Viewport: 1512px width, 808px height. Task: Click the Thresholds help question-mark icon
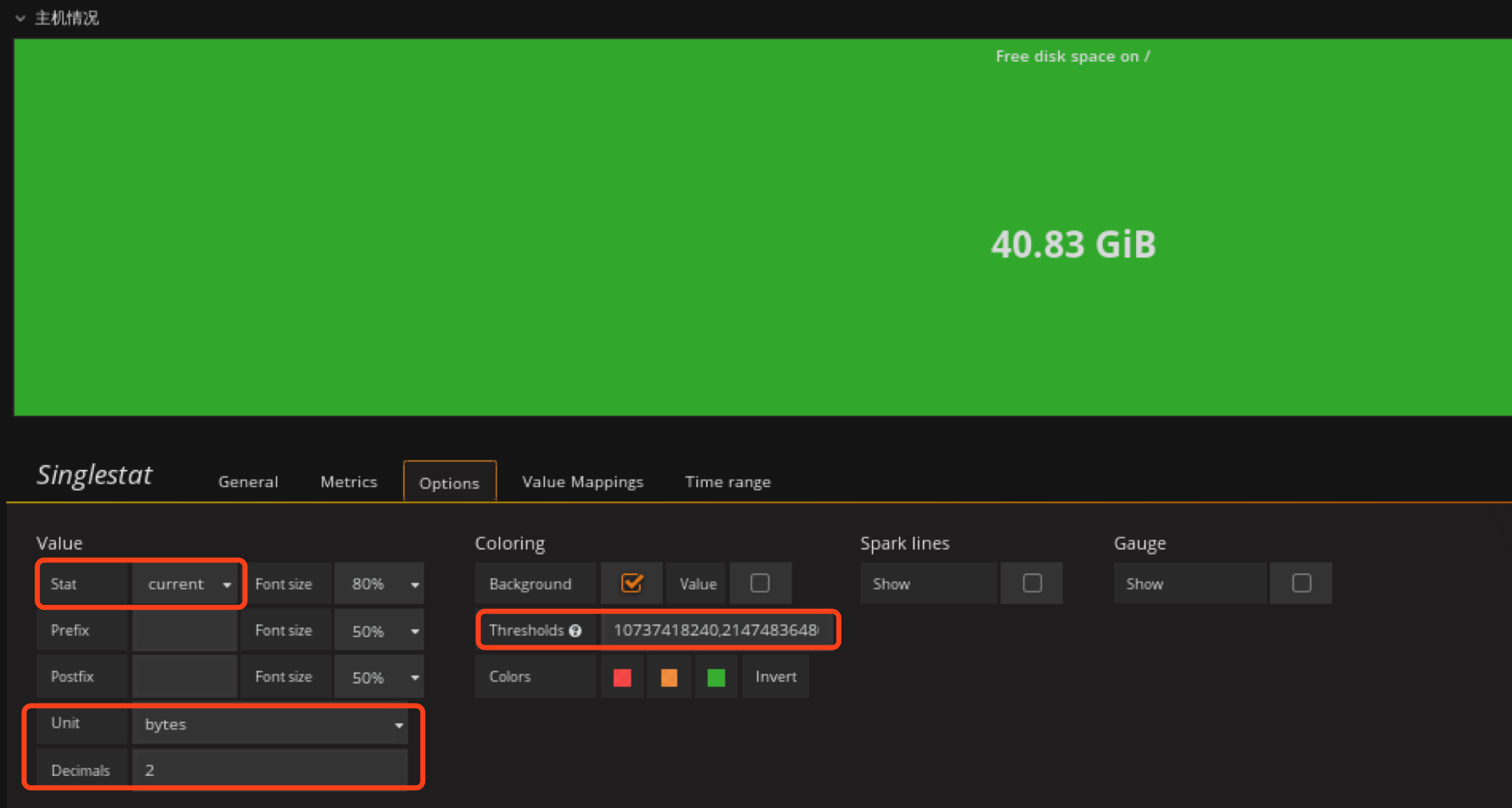tap(576, 631)
